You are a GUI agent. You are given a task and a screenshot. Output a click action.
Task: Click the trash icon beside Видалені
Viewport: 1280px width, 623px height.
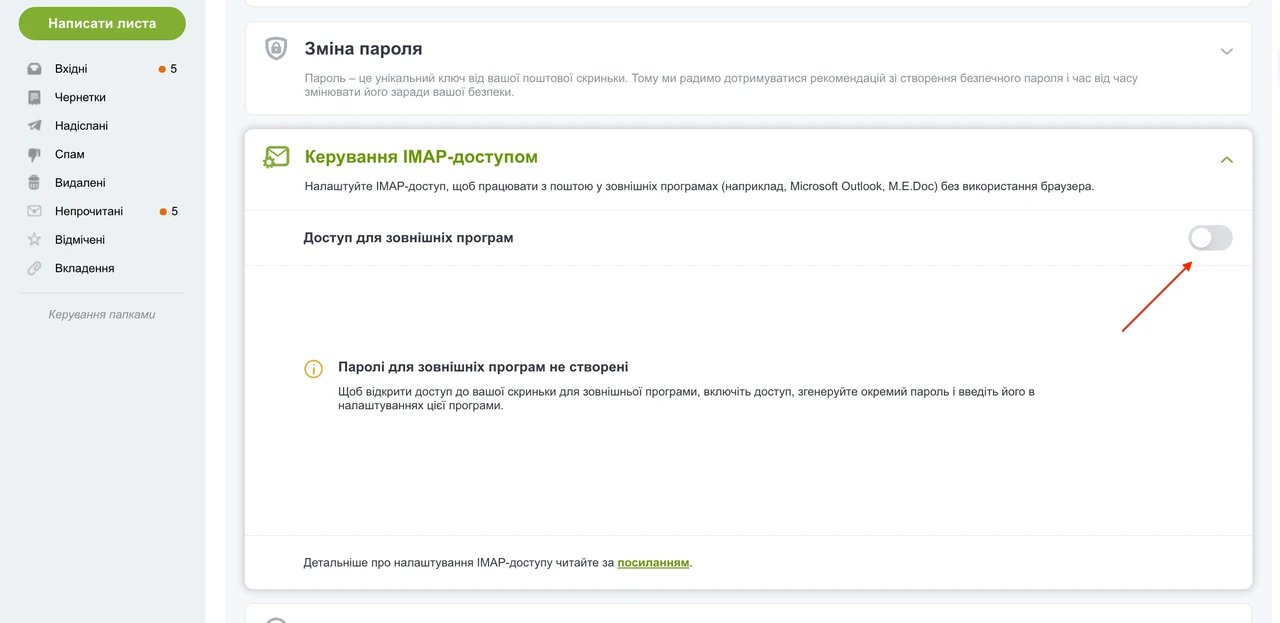[x=34, y=183]
